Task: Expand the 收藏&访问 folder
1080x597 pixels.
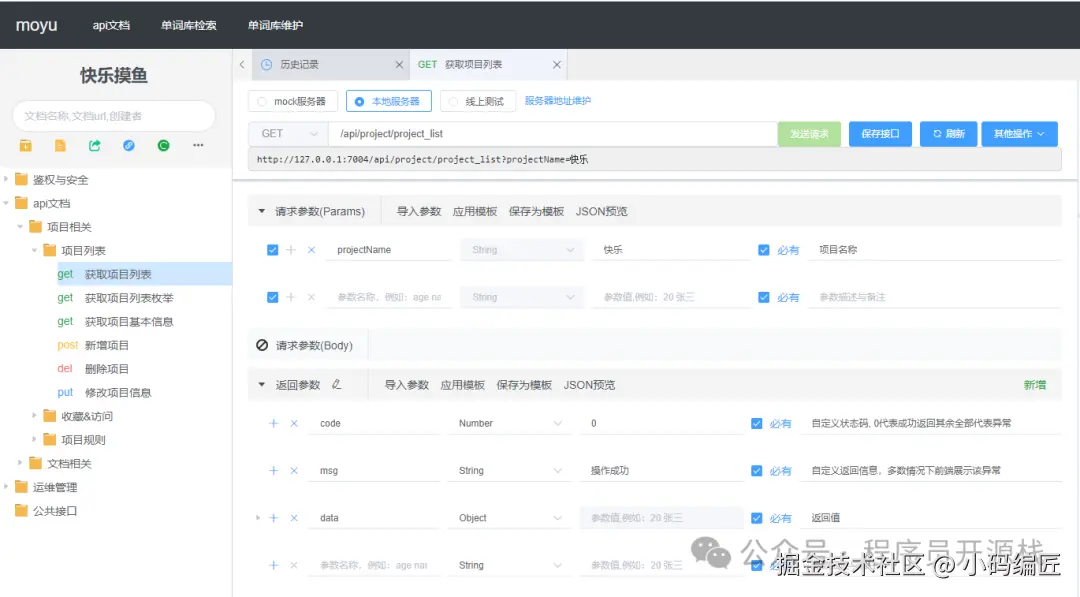Action: coord(34,416)
